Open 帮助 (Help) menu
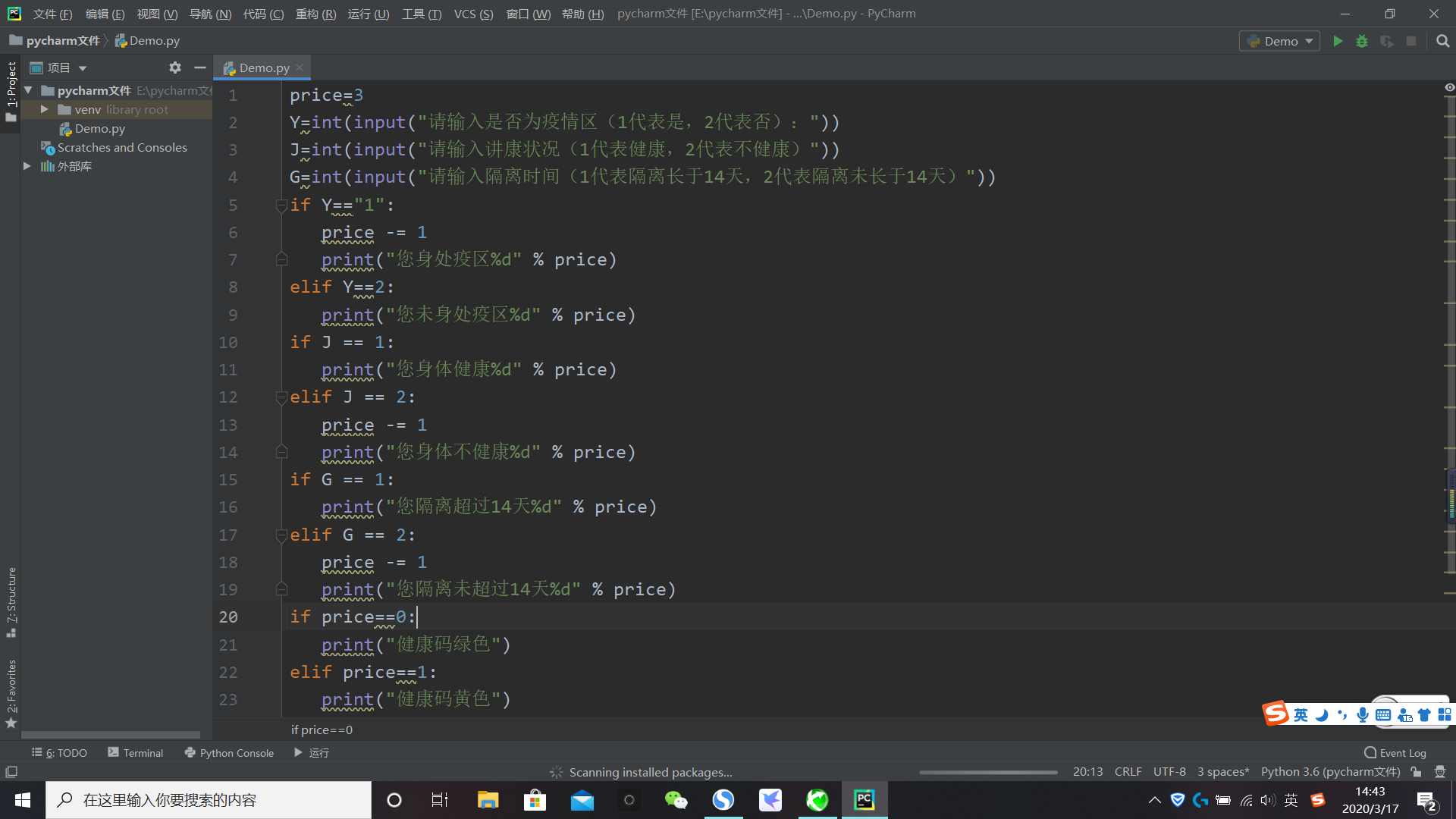This screenshot has height=819, width=1456. coord(582,14)
